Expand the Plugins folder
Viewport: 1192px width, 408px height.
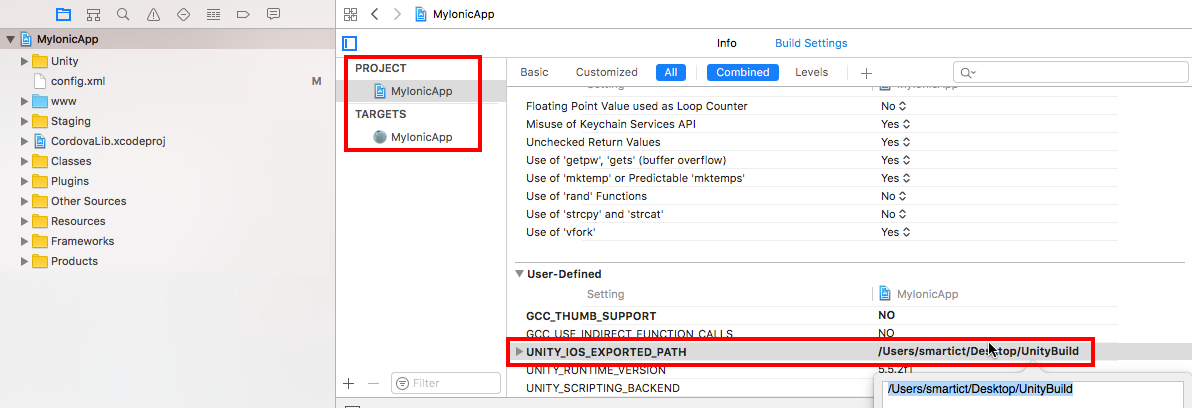24,181
